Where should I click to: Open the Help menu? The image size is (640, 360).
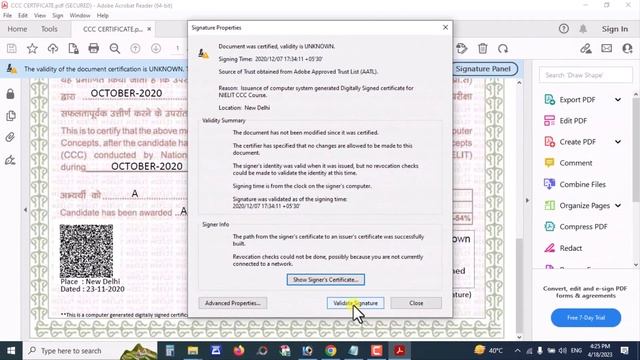tap(102, 16)
